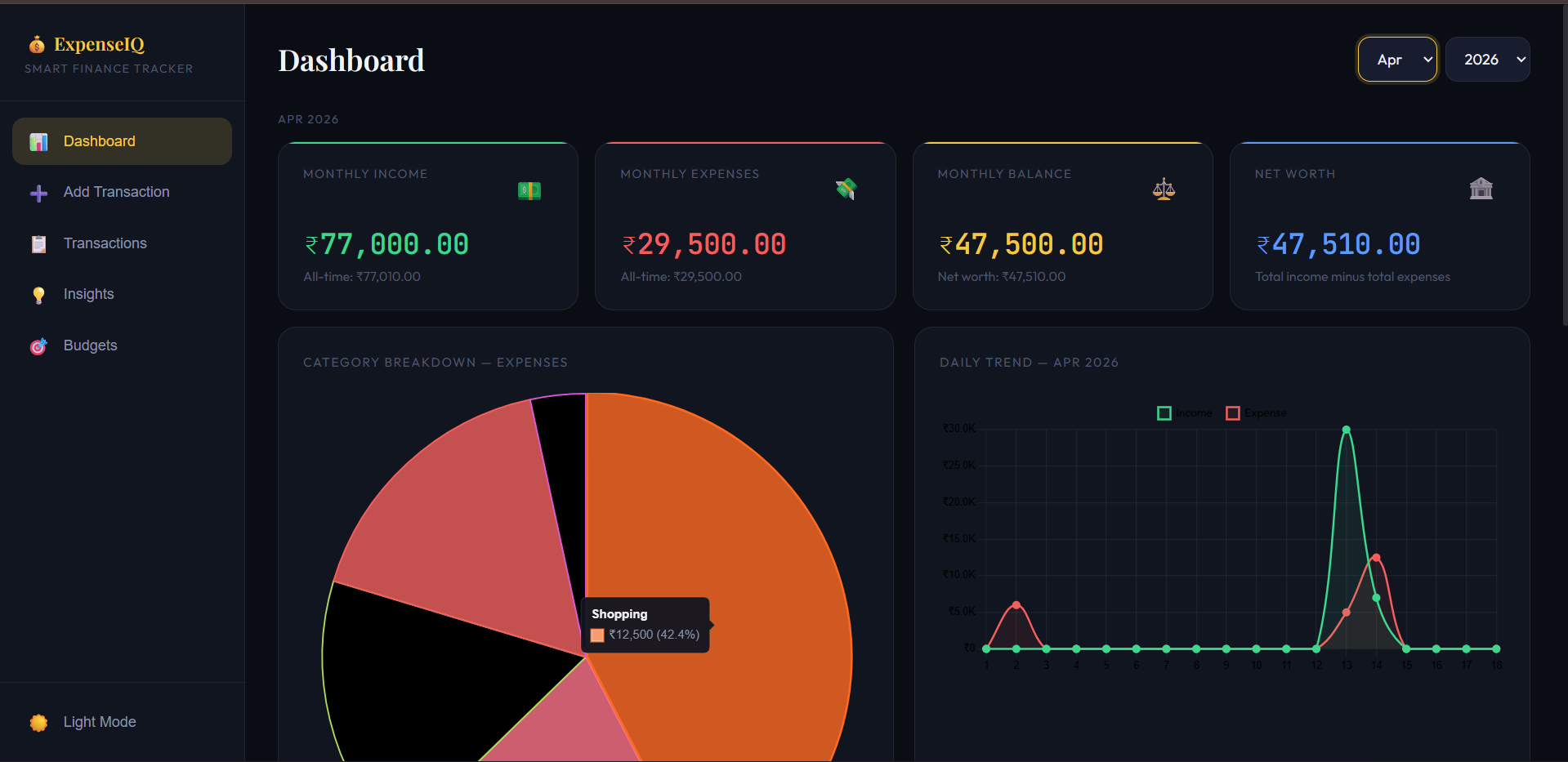
Task: Toggle Income series in chart legend
Action: [x=1185, y=413]
